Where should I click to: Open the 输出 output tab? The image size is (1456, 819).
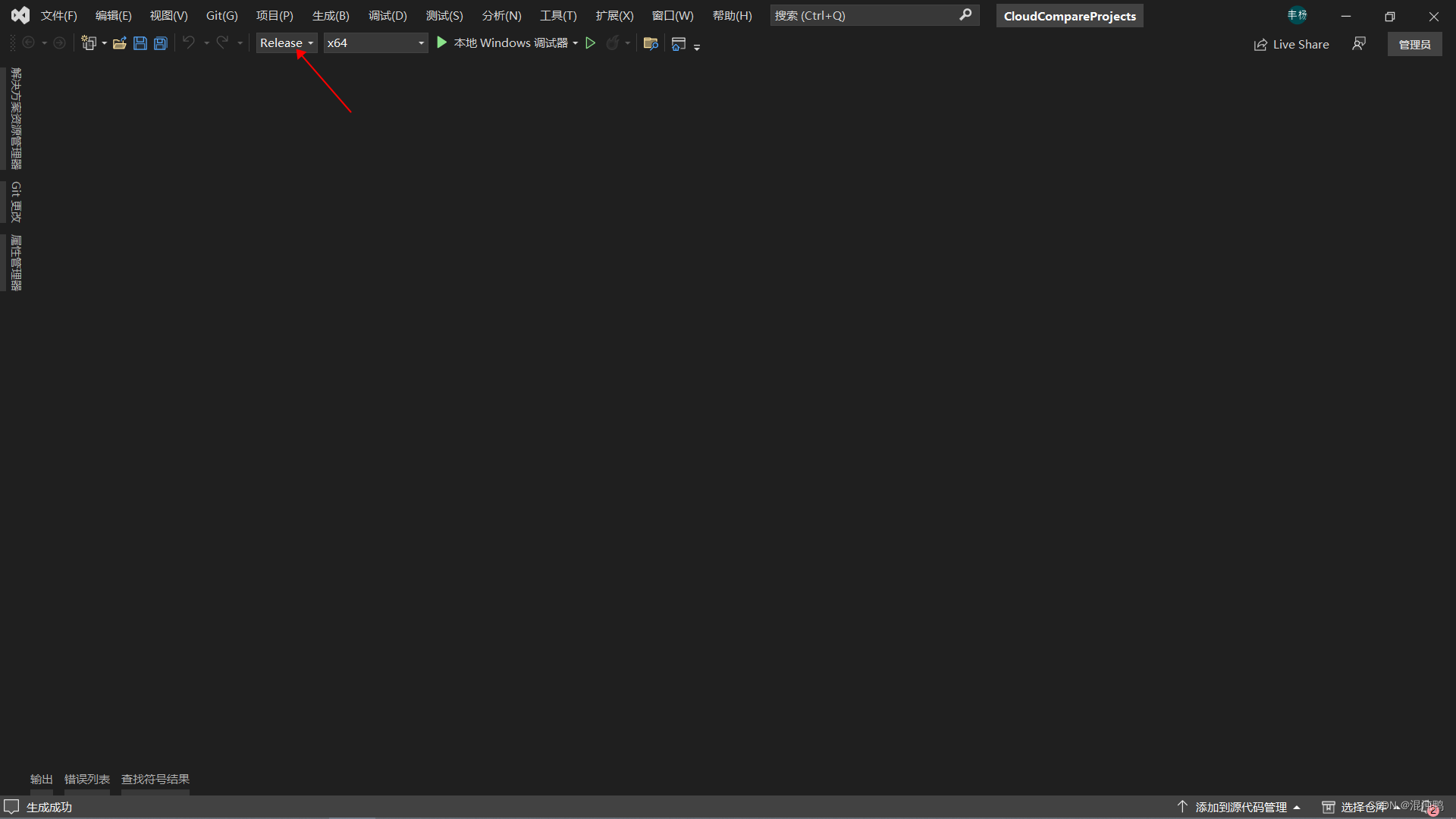41,779
